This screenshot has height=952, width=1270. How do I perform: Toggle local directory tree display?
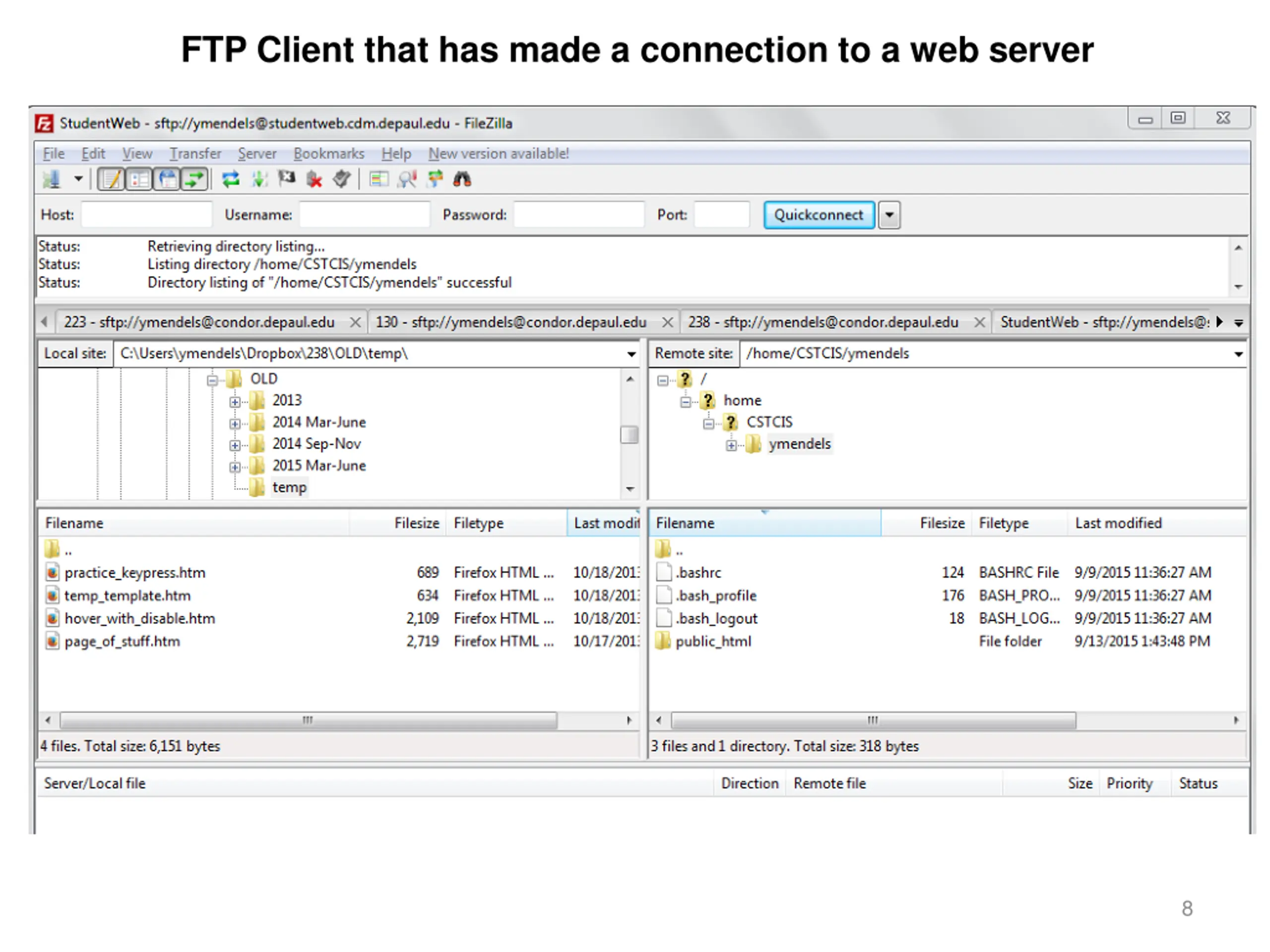click(x=138, y=179)
